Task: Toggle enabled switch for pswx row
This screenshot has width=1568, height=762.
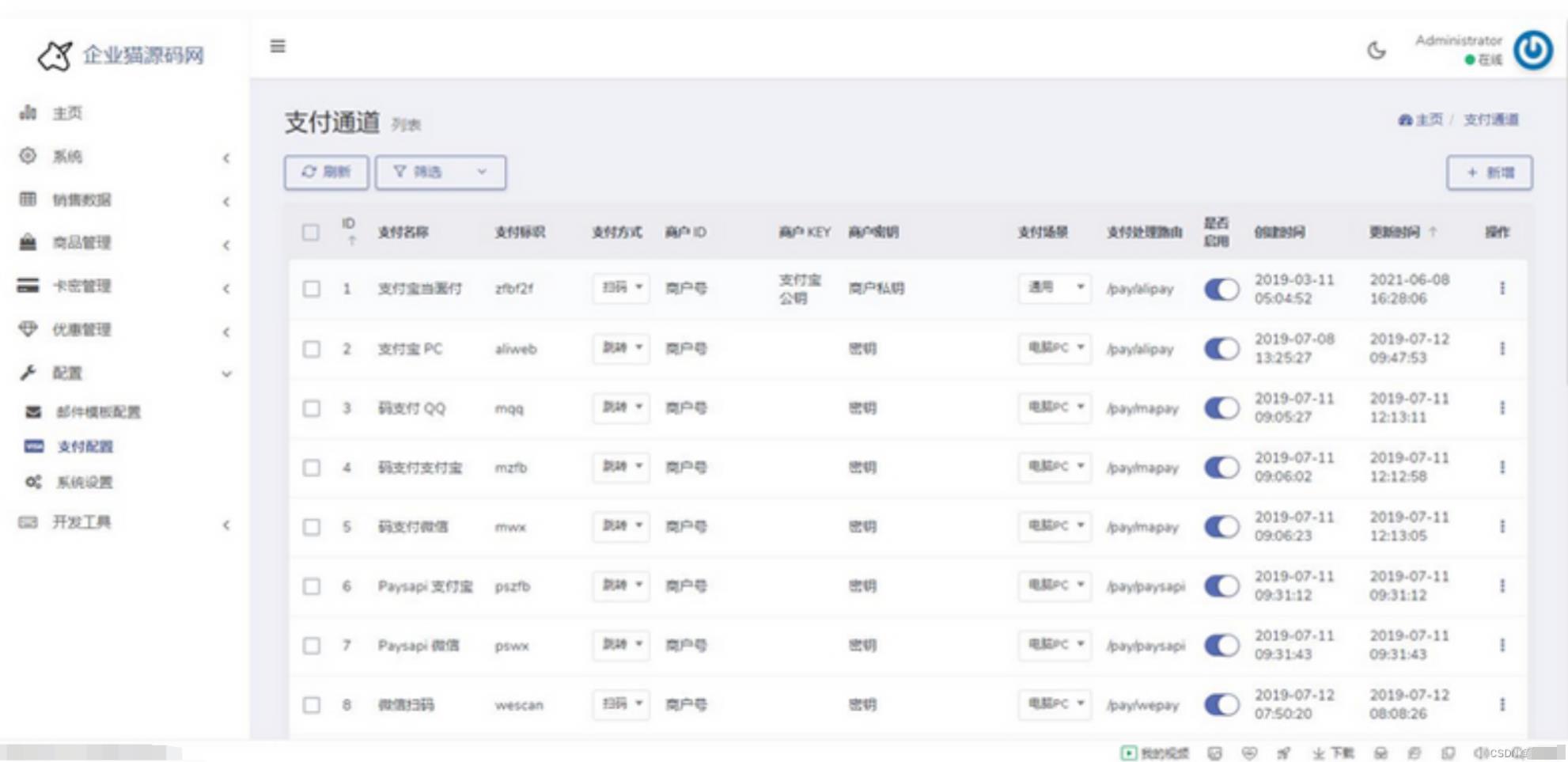Action: click(1222, 645)
